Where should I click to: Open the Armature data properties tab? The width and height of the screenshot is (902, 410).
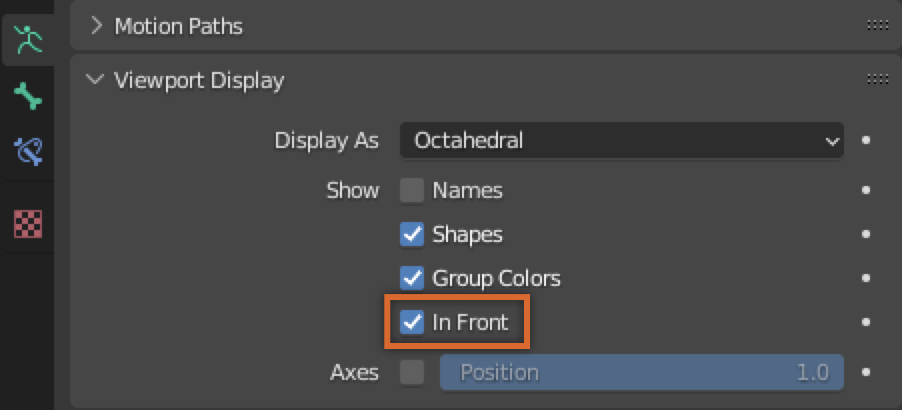(30, 41)
